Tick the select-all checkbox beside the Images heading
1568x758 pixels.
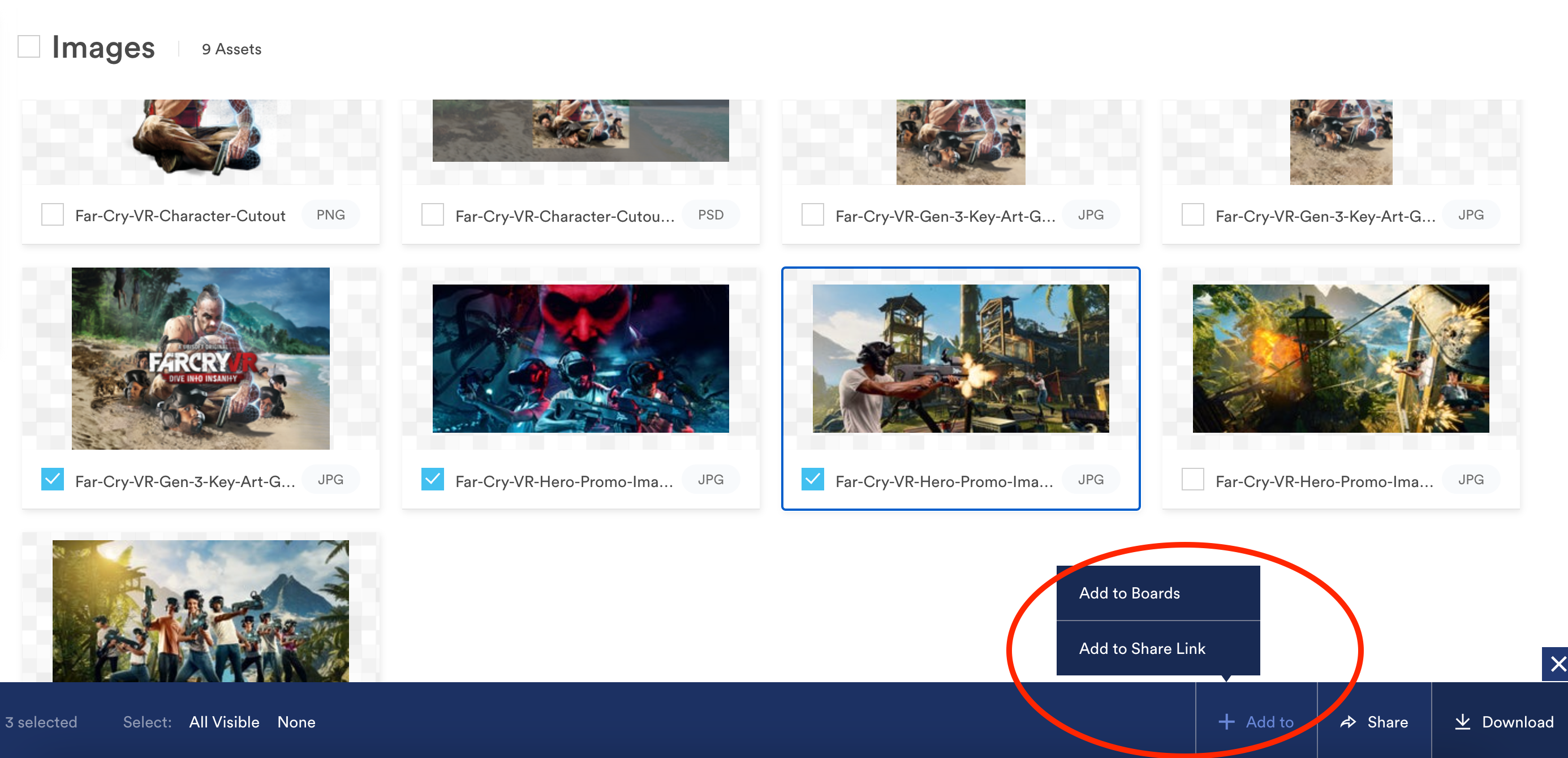click(29, 47)
